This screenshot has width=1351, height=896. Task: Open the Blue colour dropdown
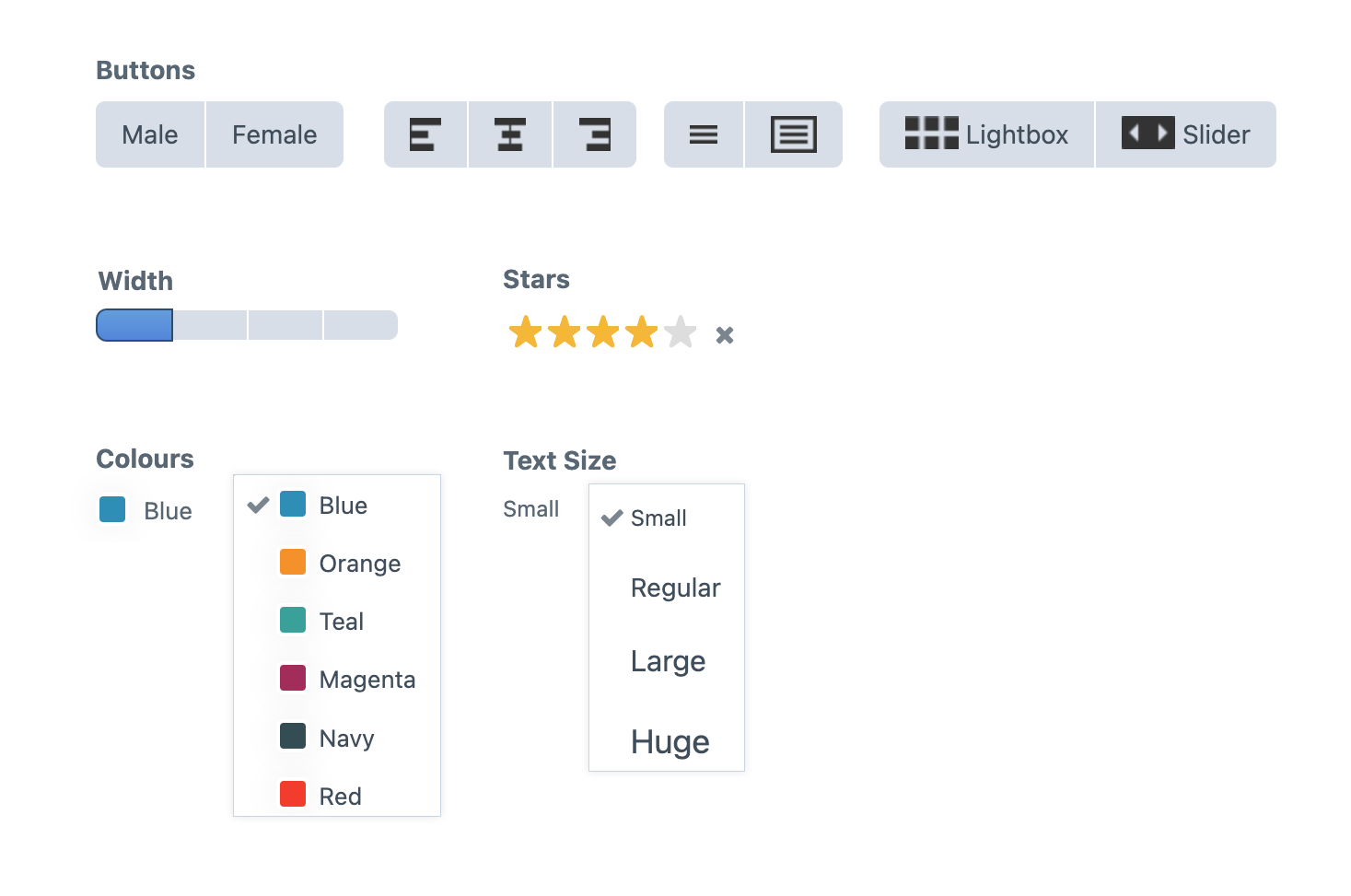click(x=146, y=510)
